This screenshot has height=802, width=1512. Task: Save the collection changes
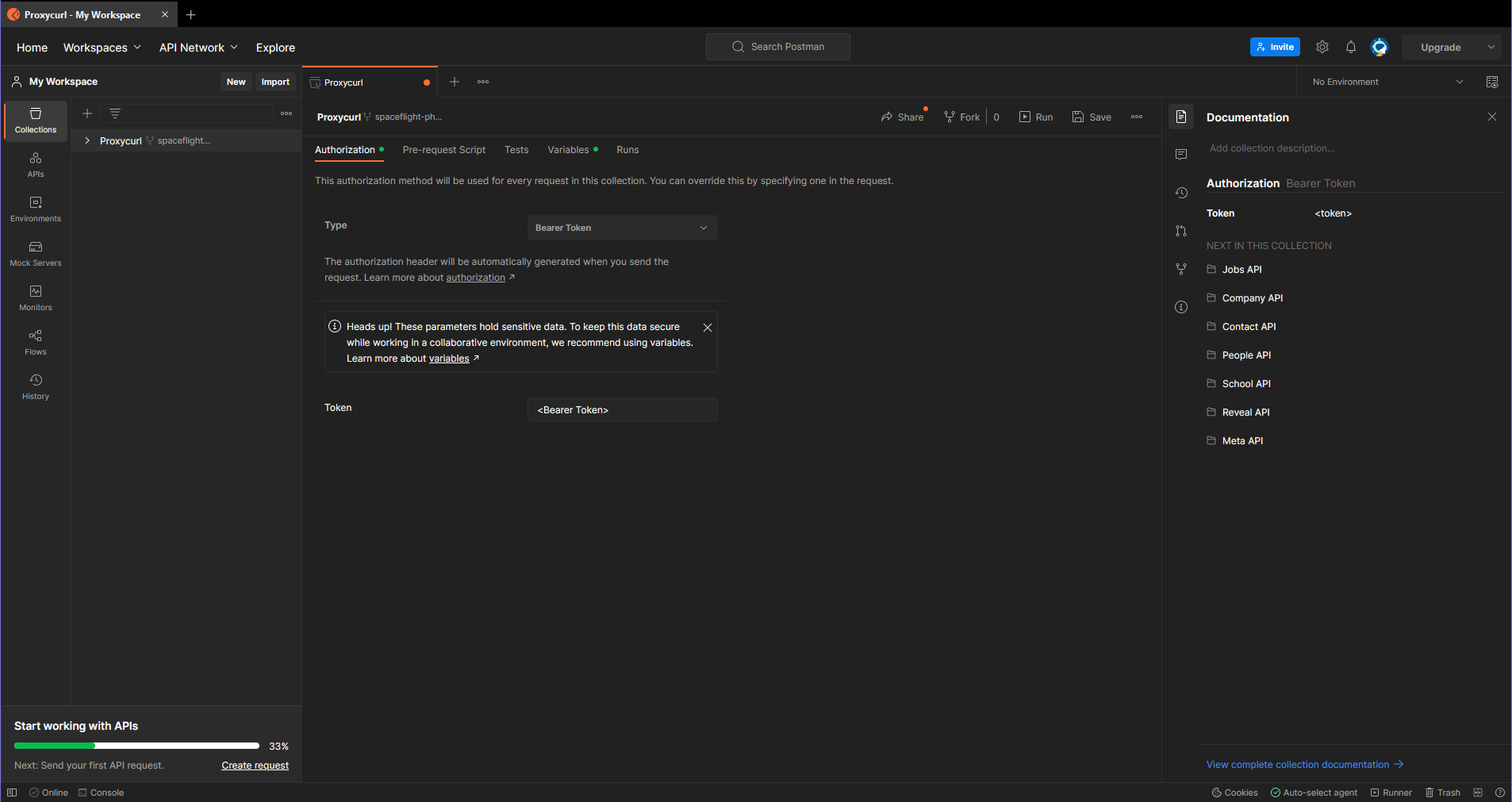point(1092,117)
